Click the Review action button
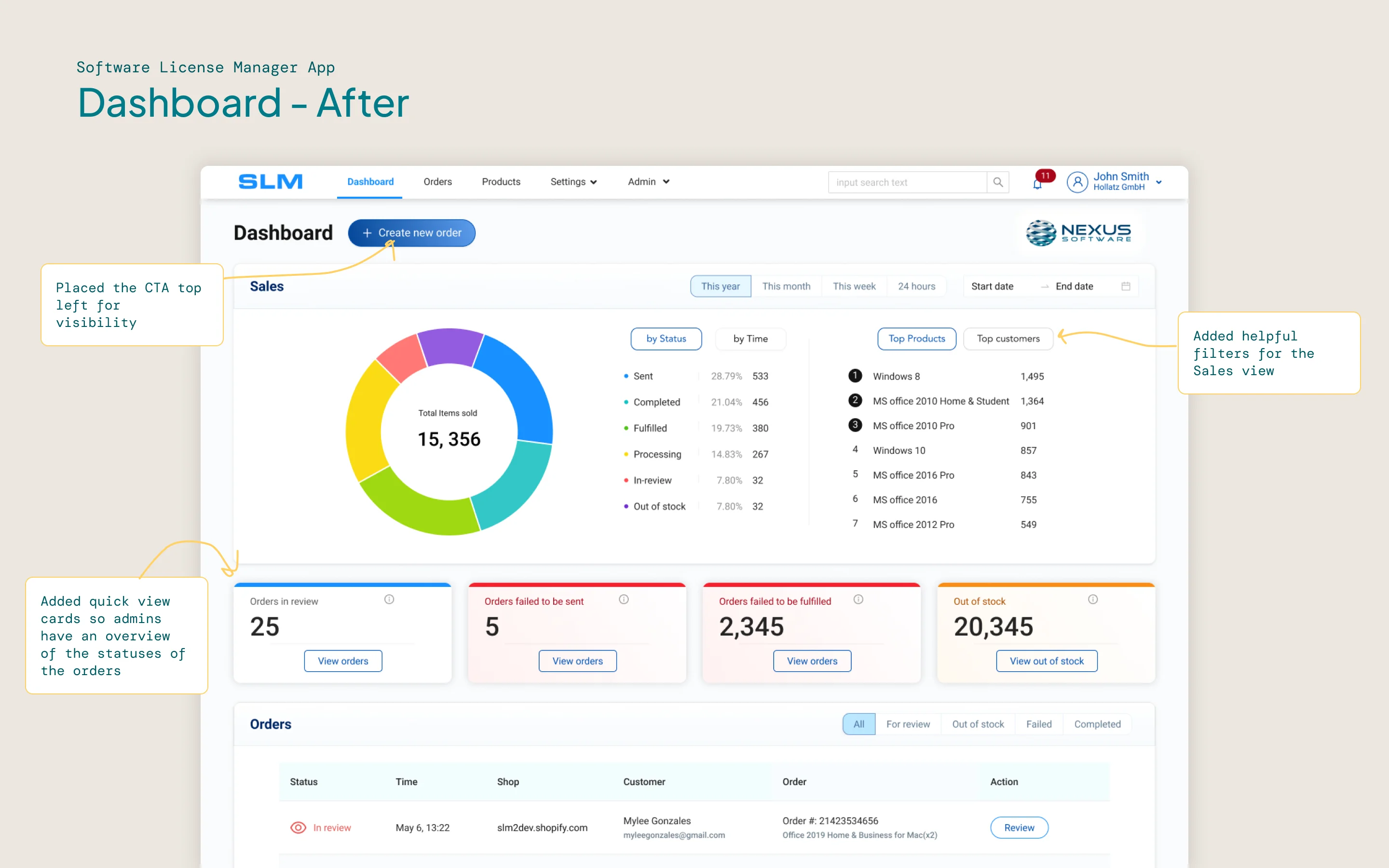The width and height of the screenshot is (1389, 868). [x=1019, y=827]
